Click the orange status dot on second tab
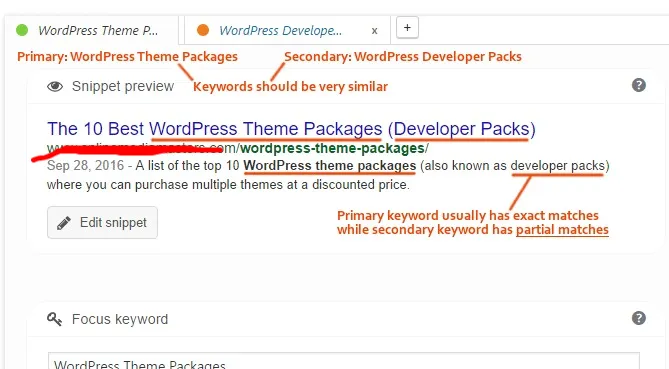Image resolution: width=669 pixels, height=369 pixels. [x=203, y=30]
